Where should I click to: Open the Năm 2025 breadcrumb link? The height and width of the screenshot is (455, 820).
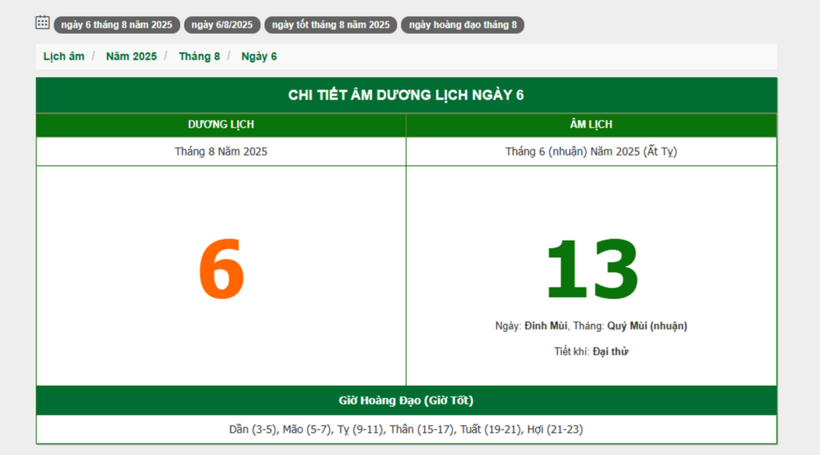click(x=131, y=57)
